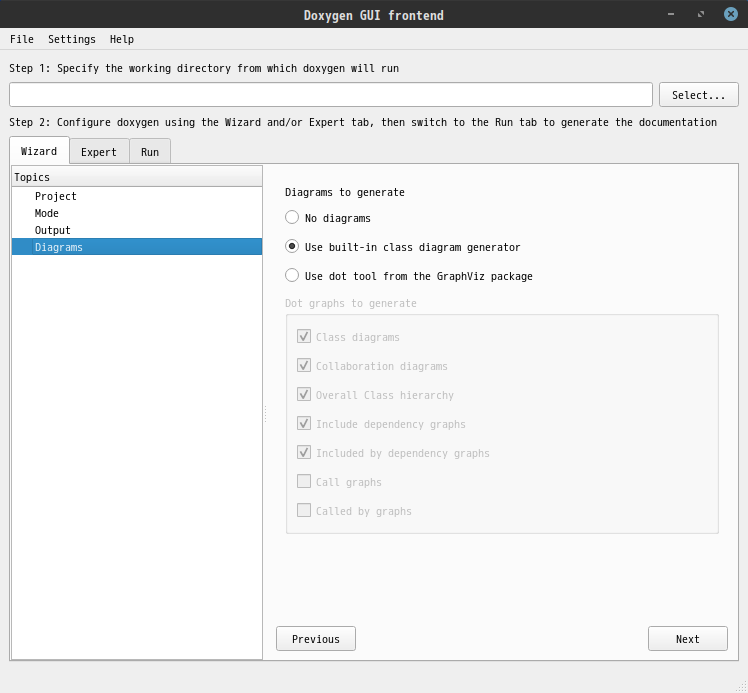
Task: Toggle the Include dependency graphs checkbox
Action: 304,424
